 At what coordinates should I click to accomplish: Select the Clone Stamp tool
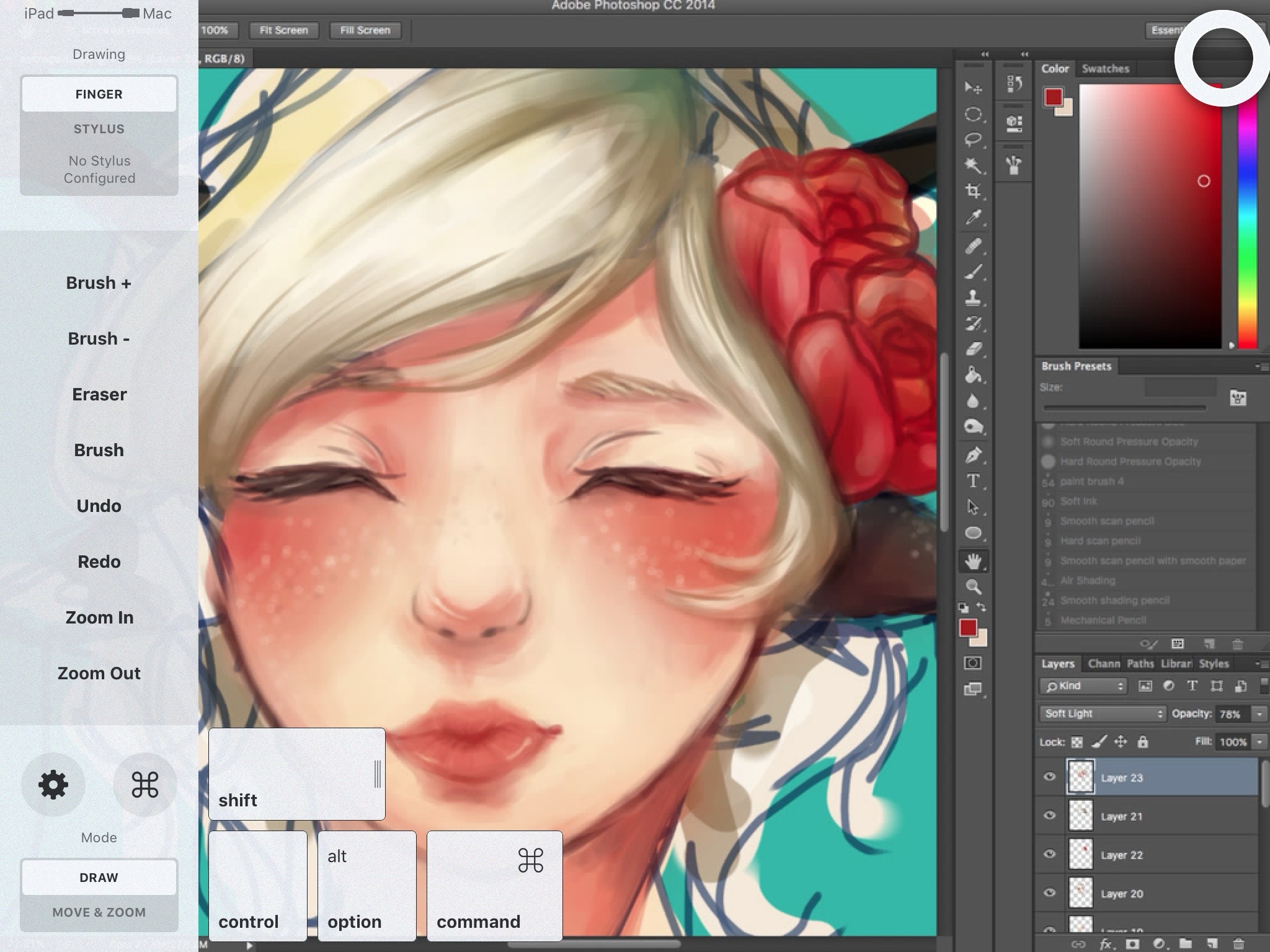coord(972,298)
